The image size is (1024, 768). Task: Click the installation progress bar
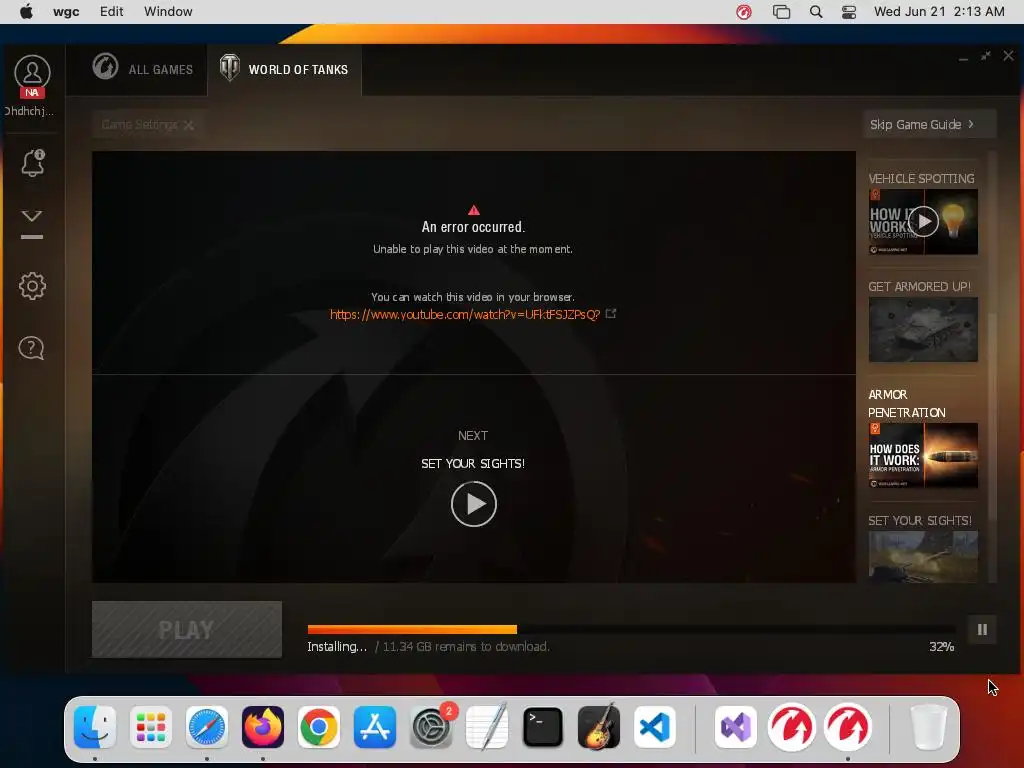click(x=632, y=630)
